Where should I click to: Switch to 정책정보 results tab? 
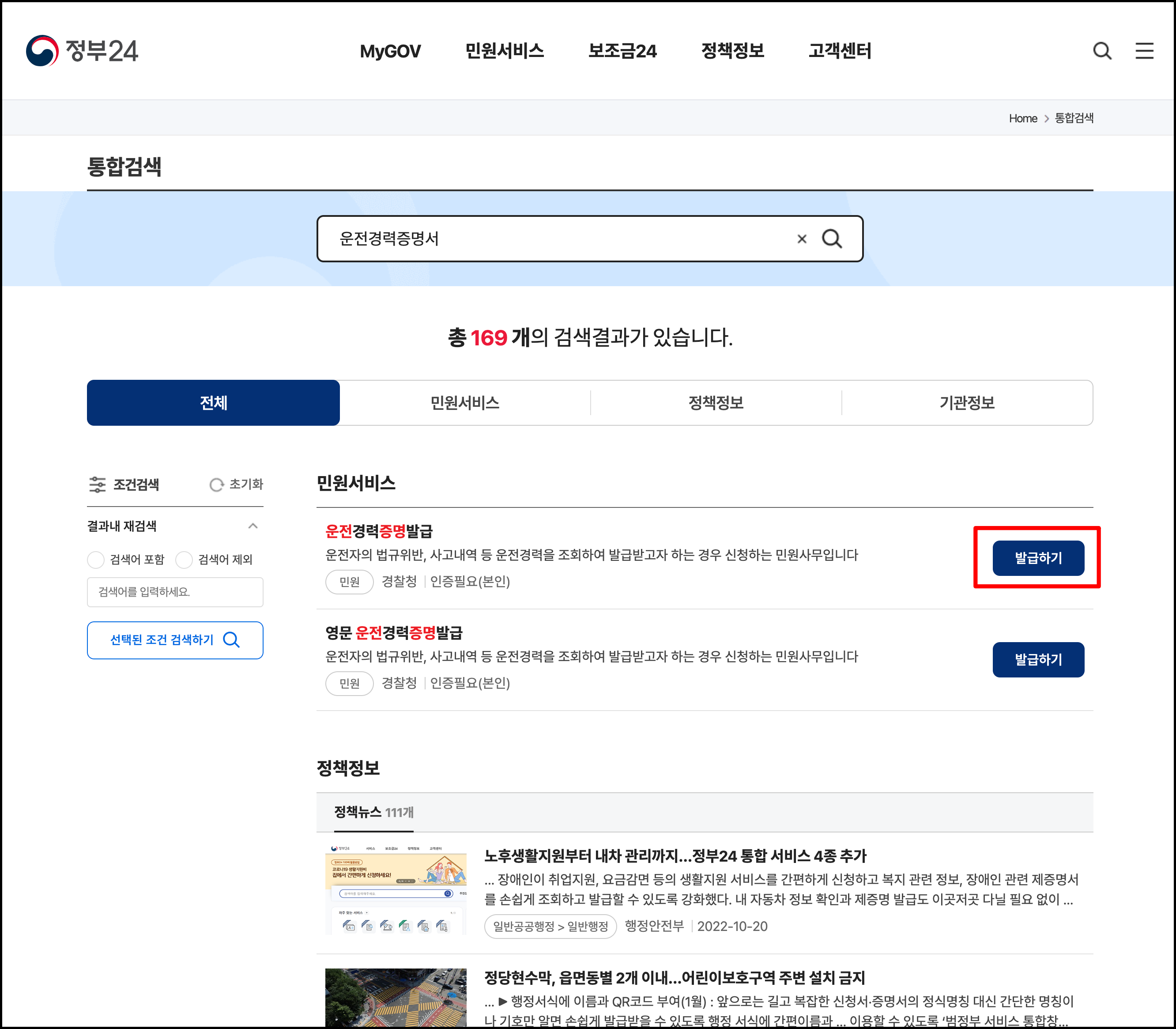(x=716, y=402)
